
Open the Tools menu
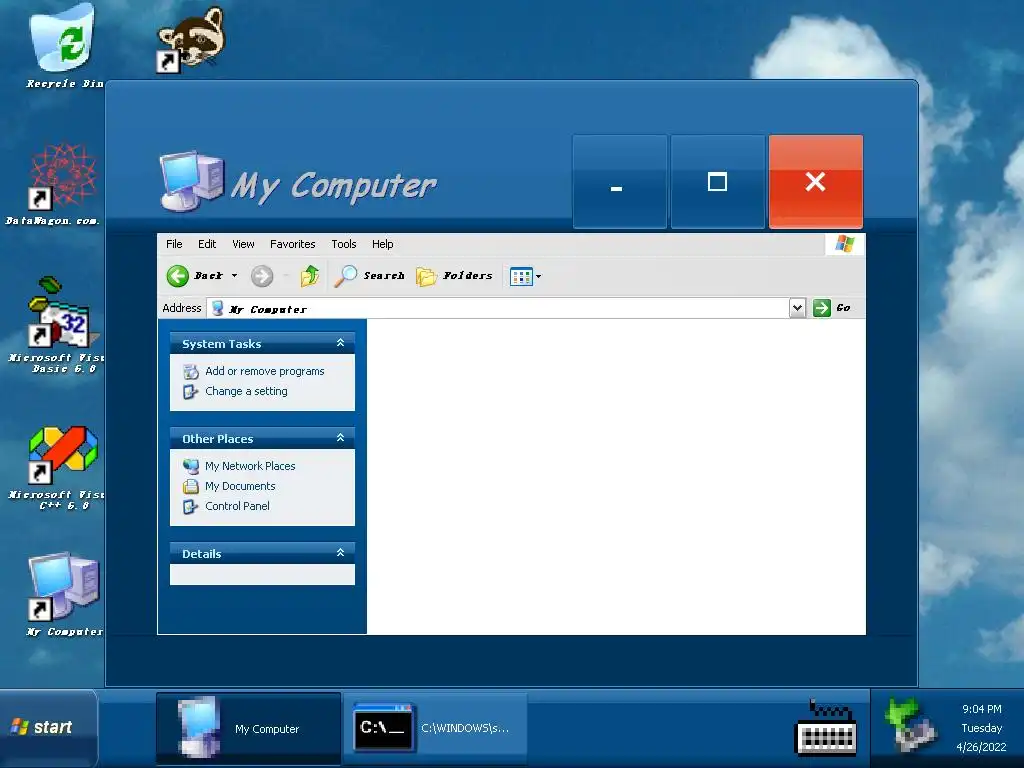pos(344,244)
